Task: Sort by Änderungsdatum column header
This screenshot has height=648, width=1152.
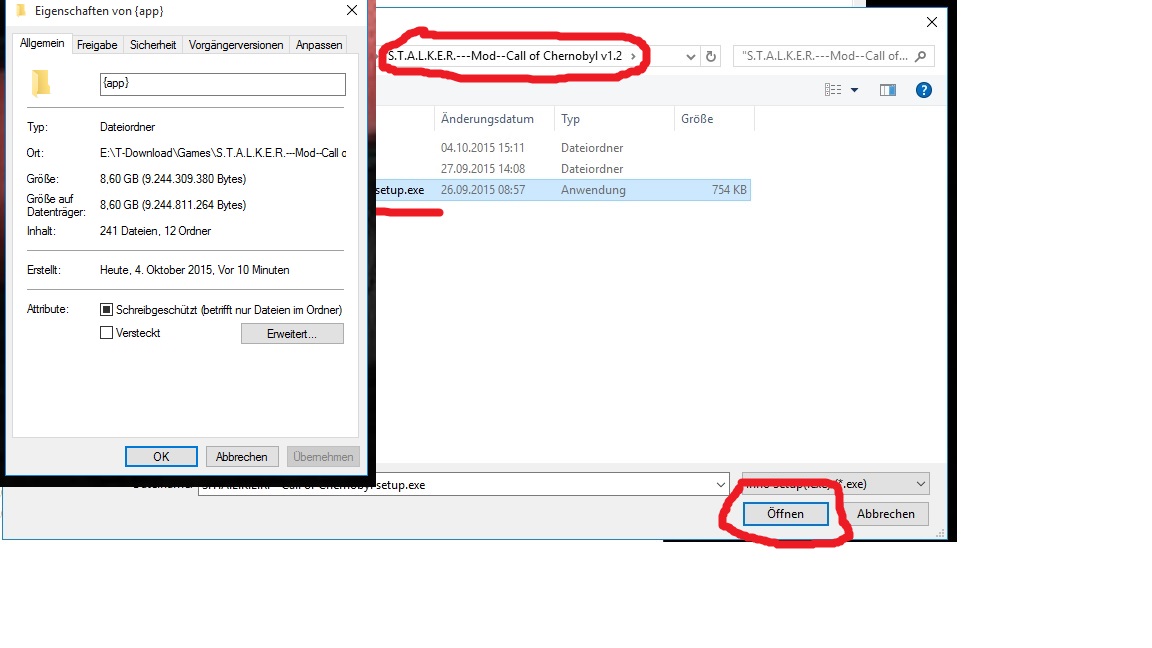Action: coord(494,119)
